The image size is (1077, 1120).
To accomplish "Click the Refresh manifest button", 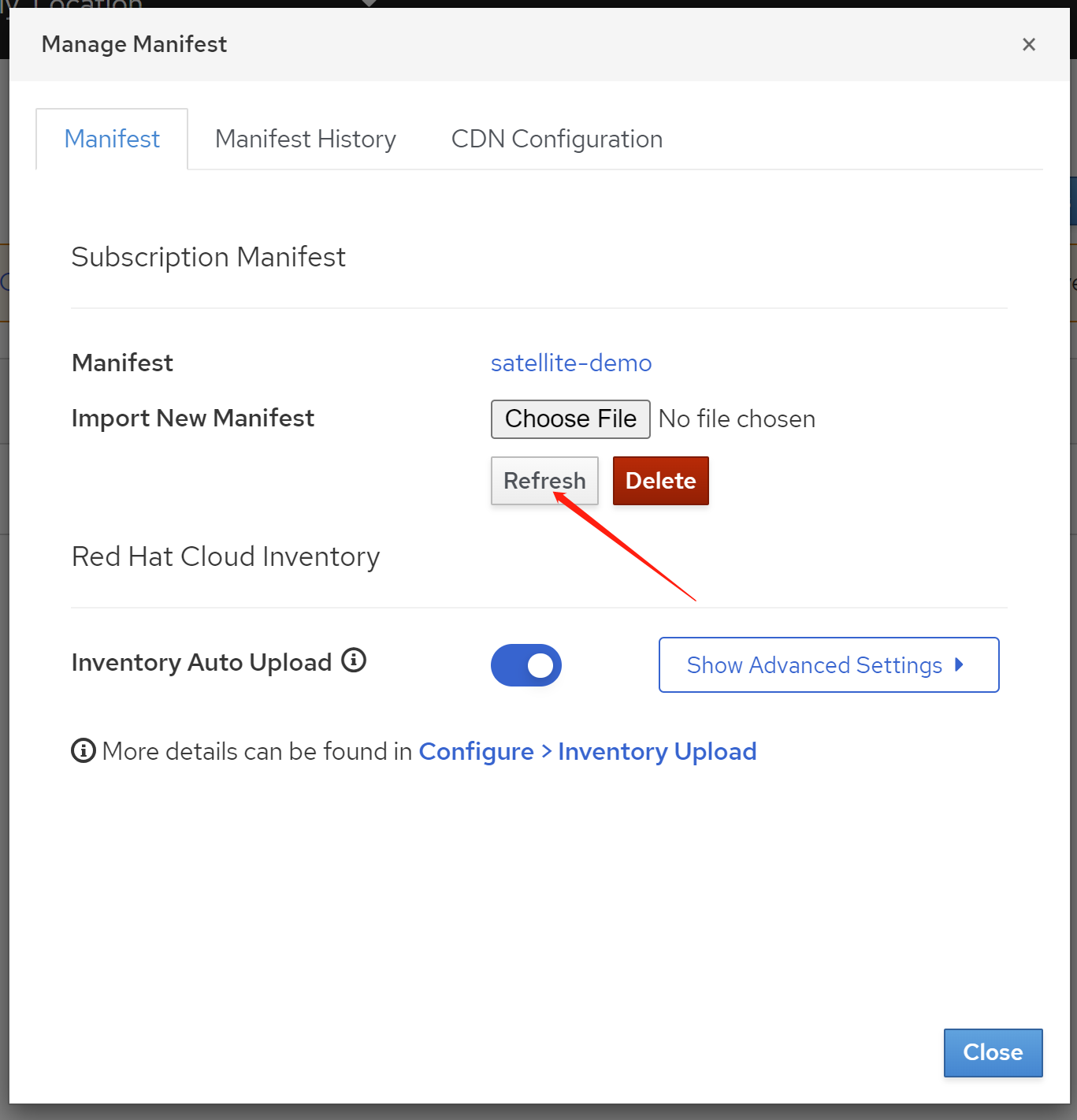I will coord(544,481).
